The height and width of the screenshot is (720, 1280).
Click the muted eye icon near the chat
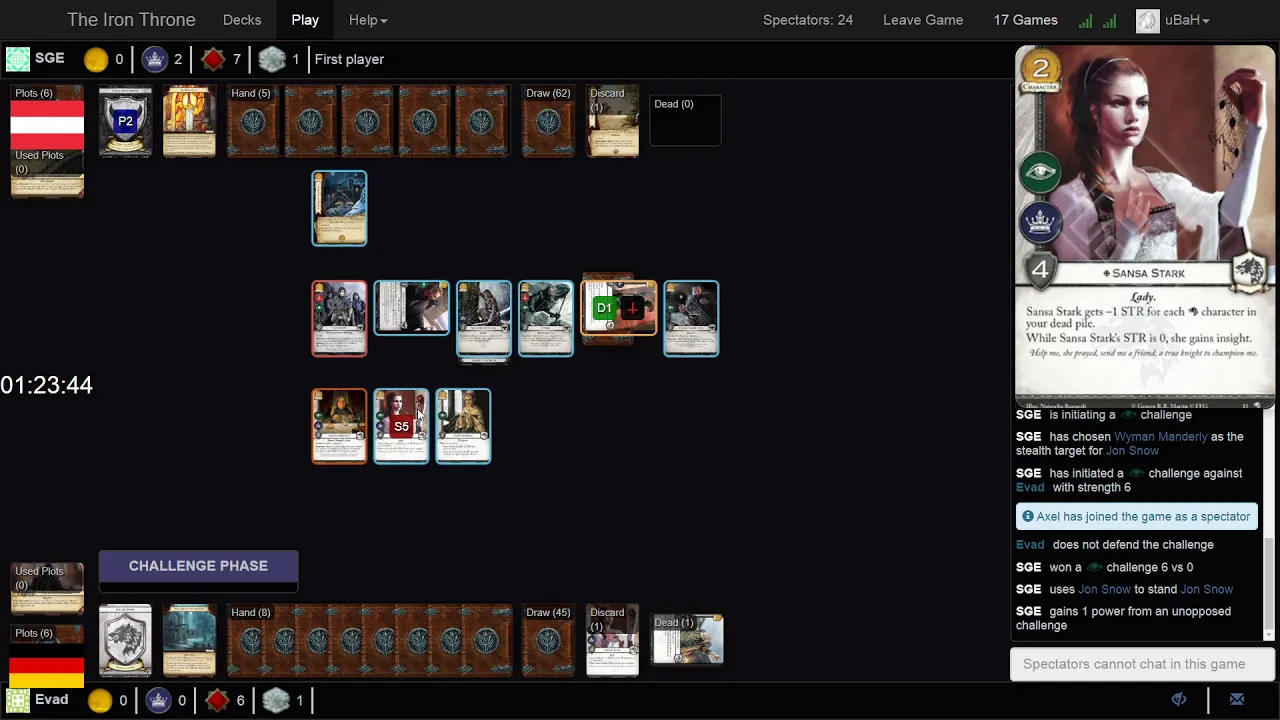click(1179, 699)
